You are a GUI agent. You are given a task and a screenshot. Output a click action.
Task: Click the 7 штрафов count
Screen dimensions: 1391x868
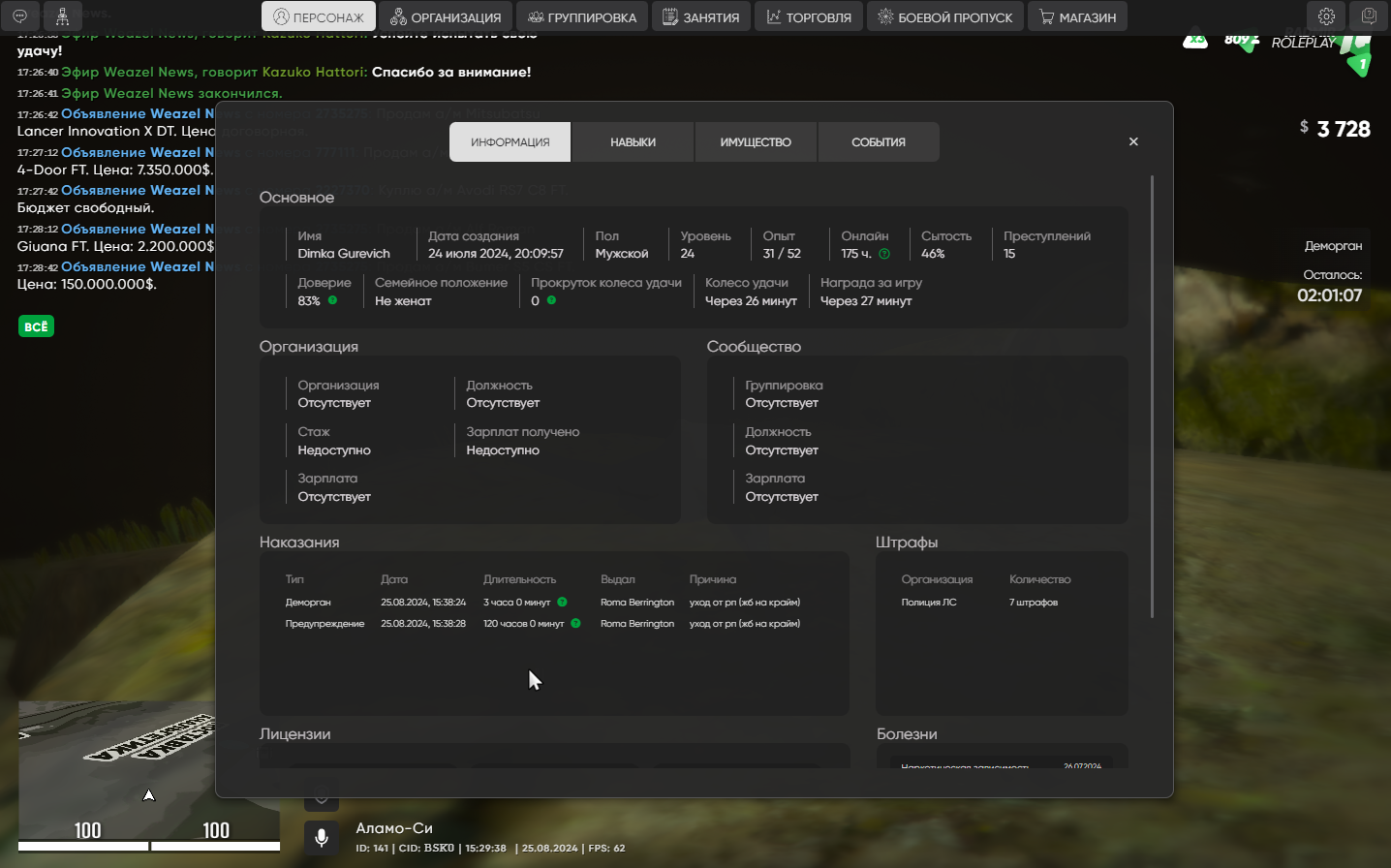pyautogui.click(x=1034, y=603)
